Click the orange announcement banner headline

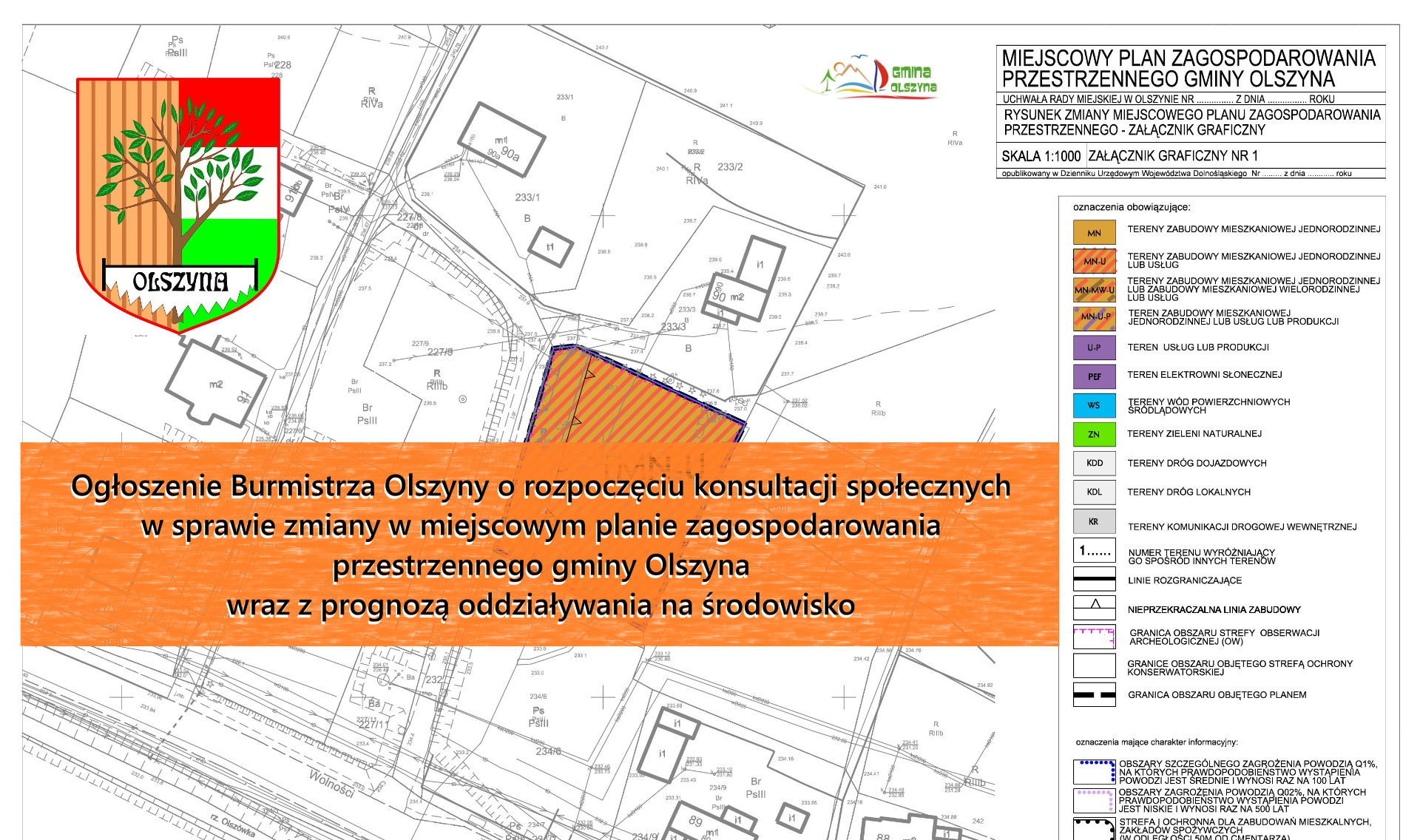click(540, 544)
